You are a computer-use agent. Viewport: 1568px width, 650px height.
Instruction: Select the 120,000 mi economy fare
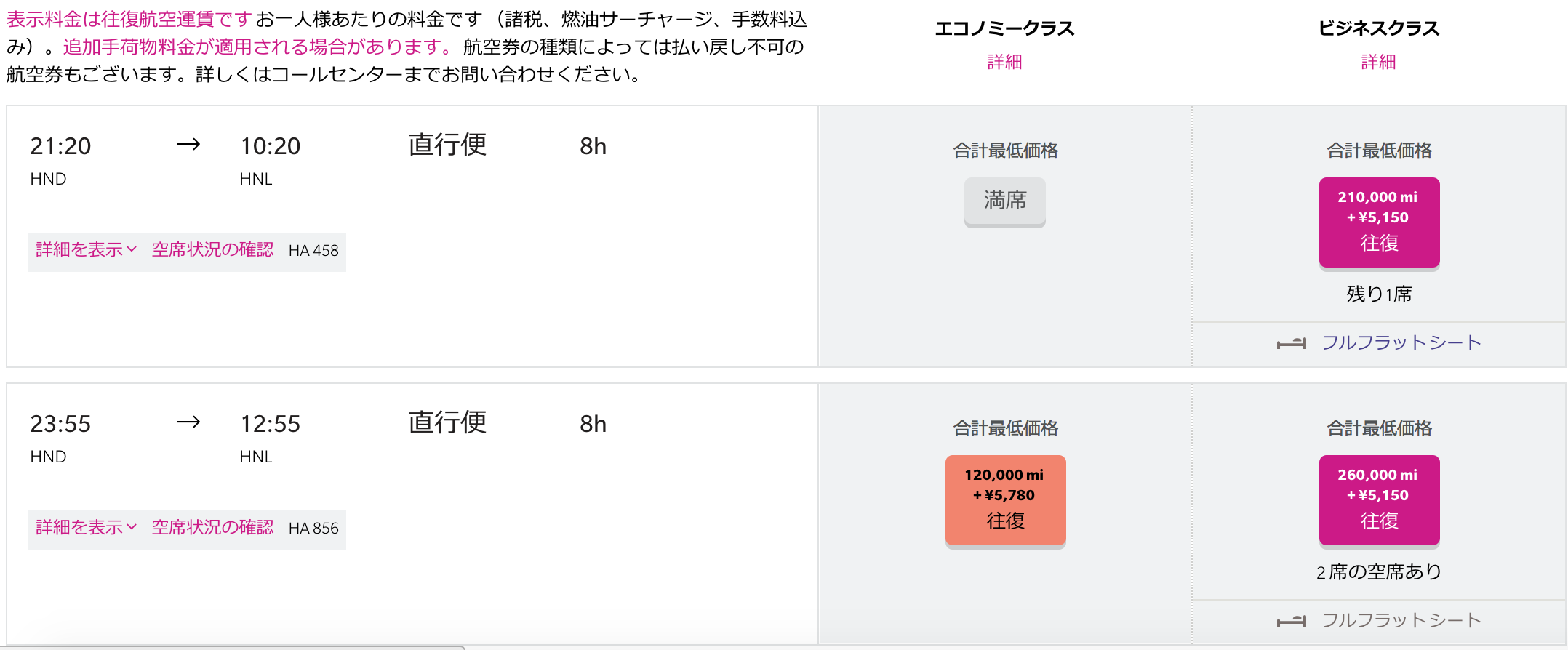click(x=1005, y=500)
